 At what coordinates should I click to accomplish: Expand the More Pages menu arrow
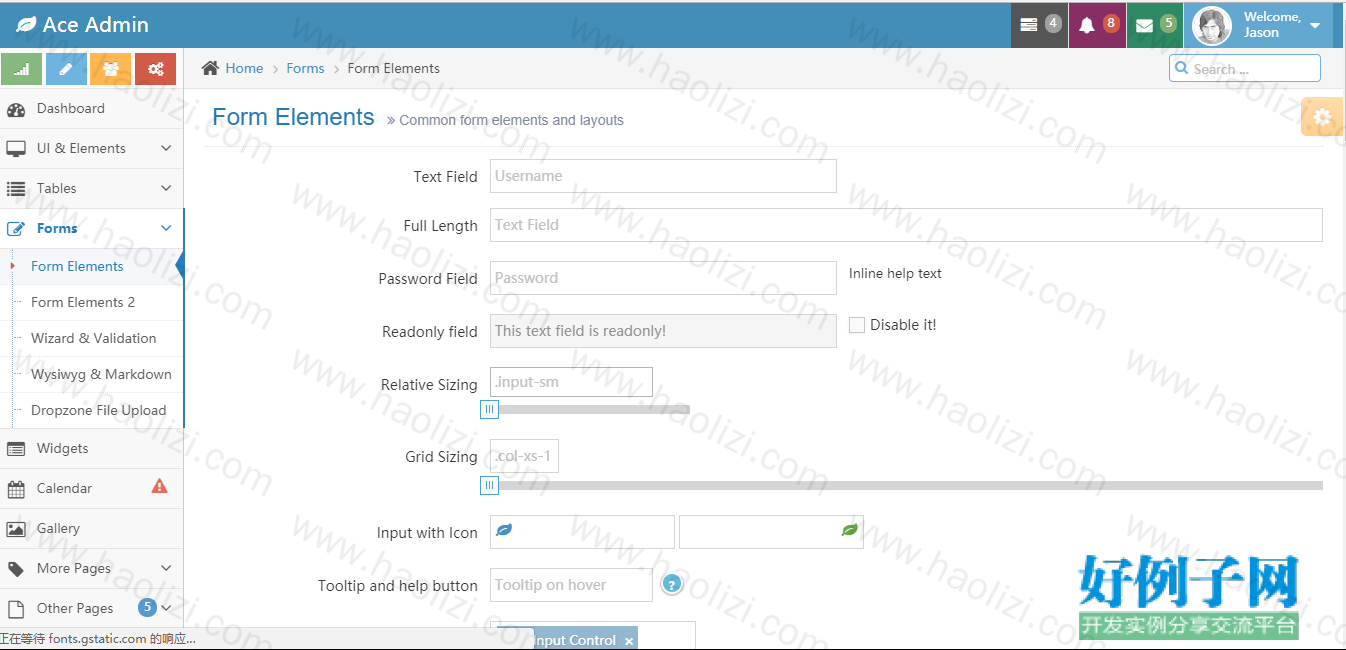166,568
